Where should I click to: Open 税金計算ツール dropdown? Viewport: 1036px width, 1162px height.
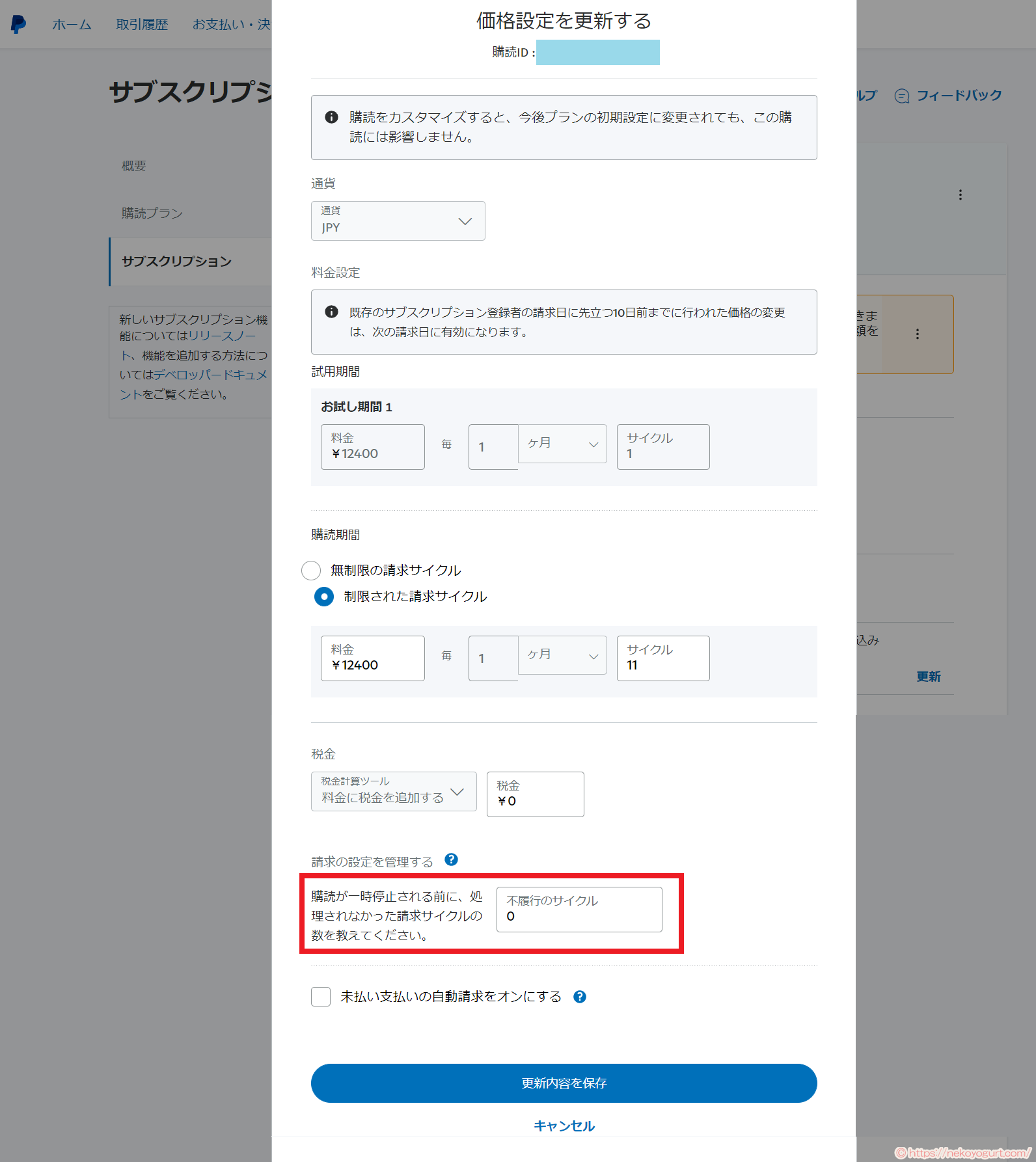[x=394, y=791]
